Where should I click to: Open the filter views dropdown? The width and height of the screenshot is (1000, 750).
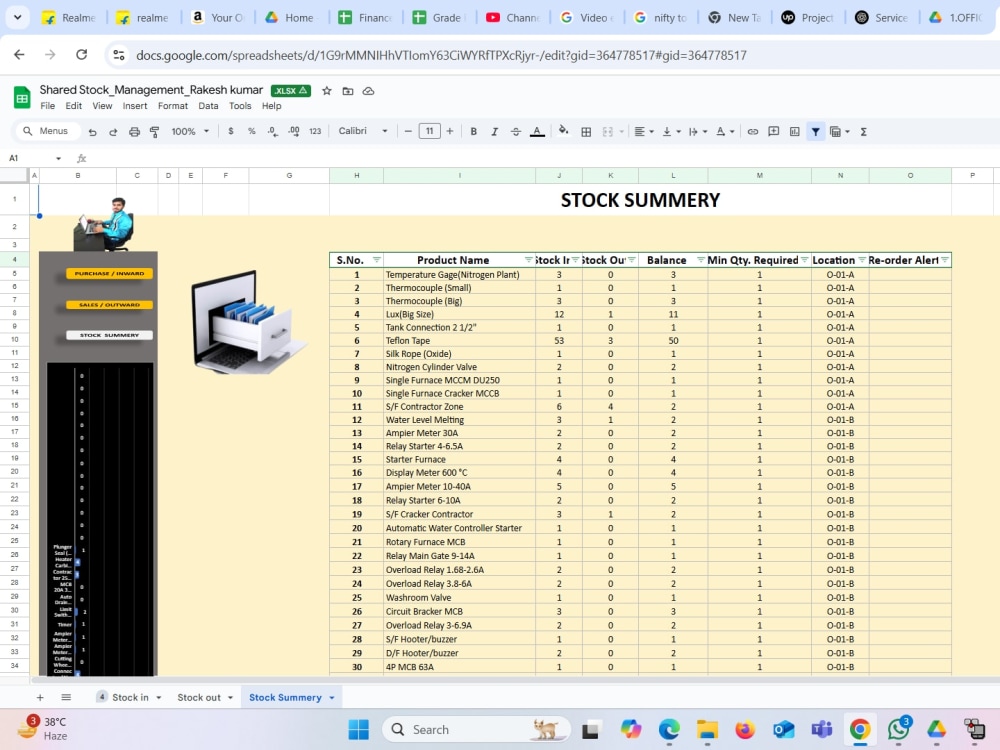click(839, 131)
